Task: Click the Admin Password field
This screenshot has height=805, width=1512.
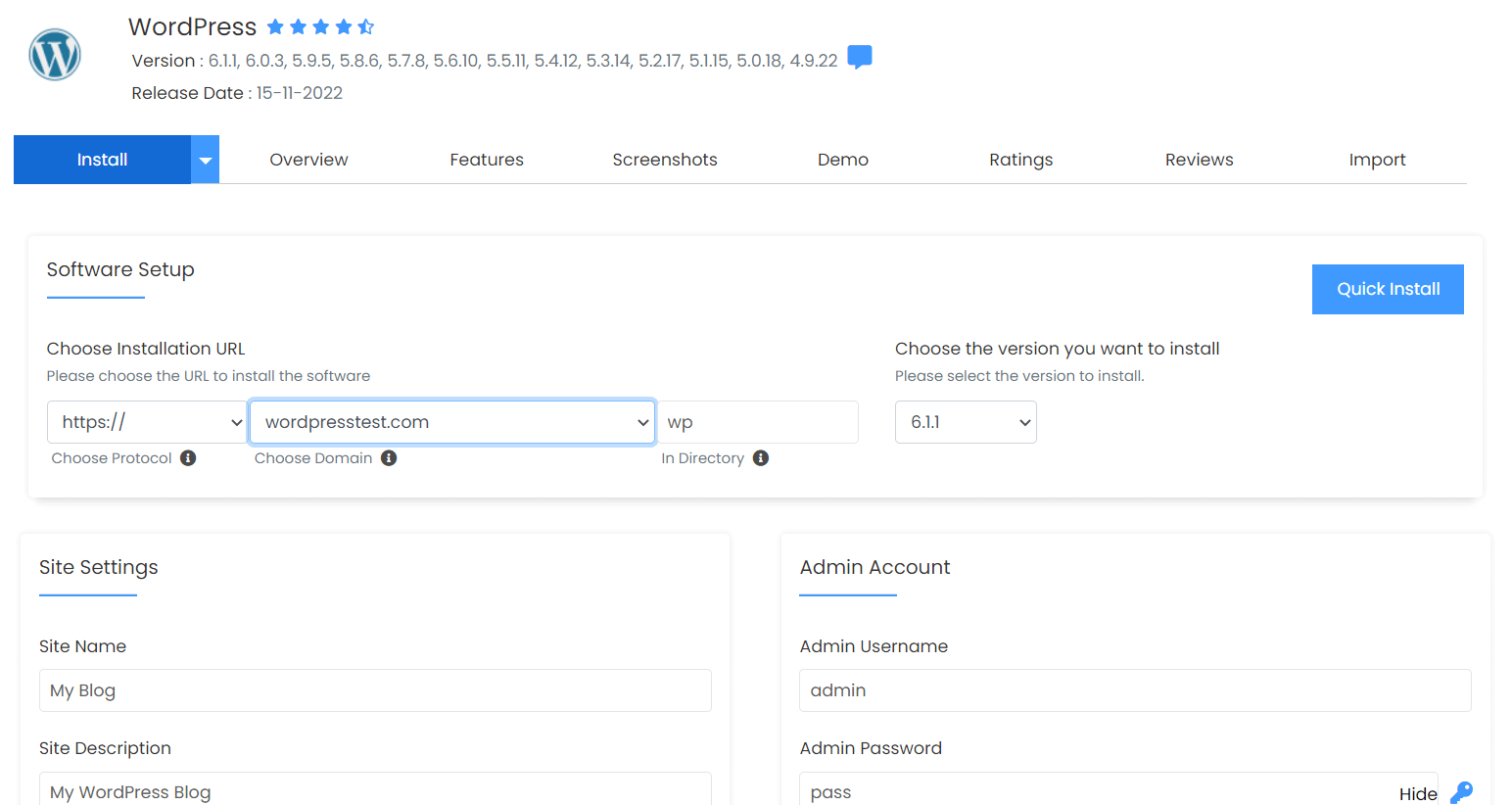Action: click(x=1118, y=789)
